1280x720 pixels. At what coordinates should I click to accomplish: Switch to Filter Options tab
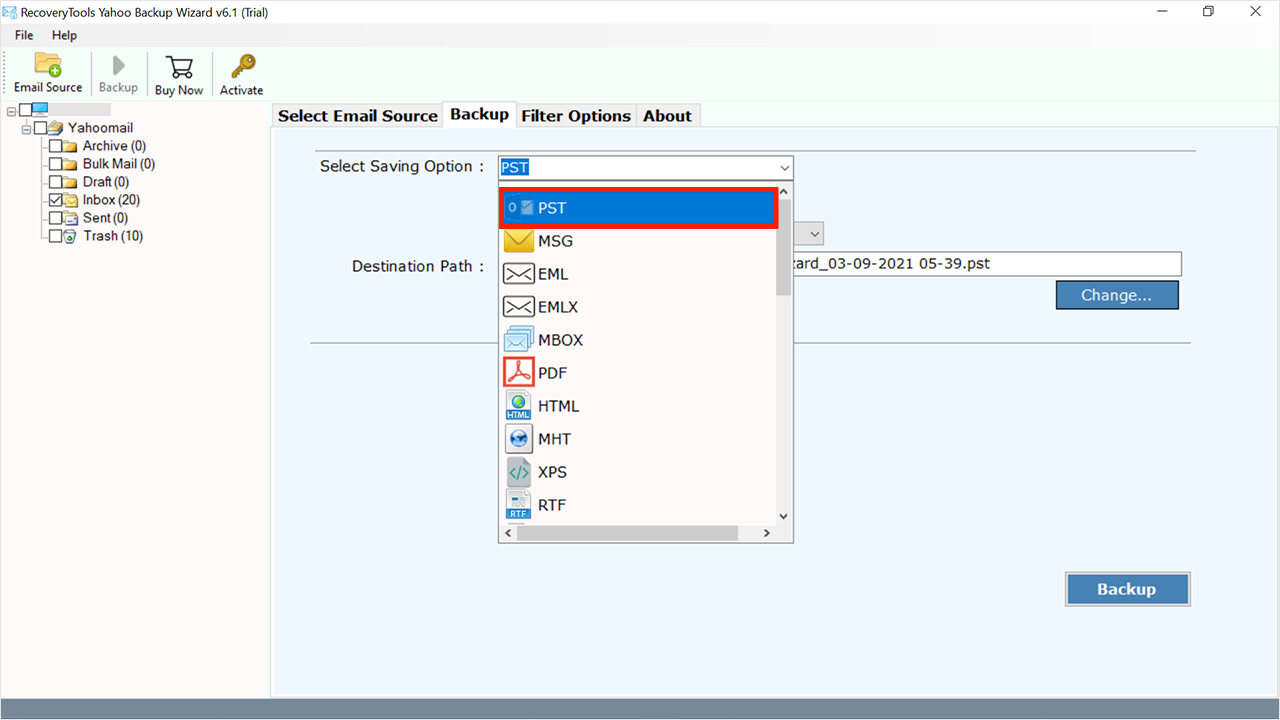point(576,116)
